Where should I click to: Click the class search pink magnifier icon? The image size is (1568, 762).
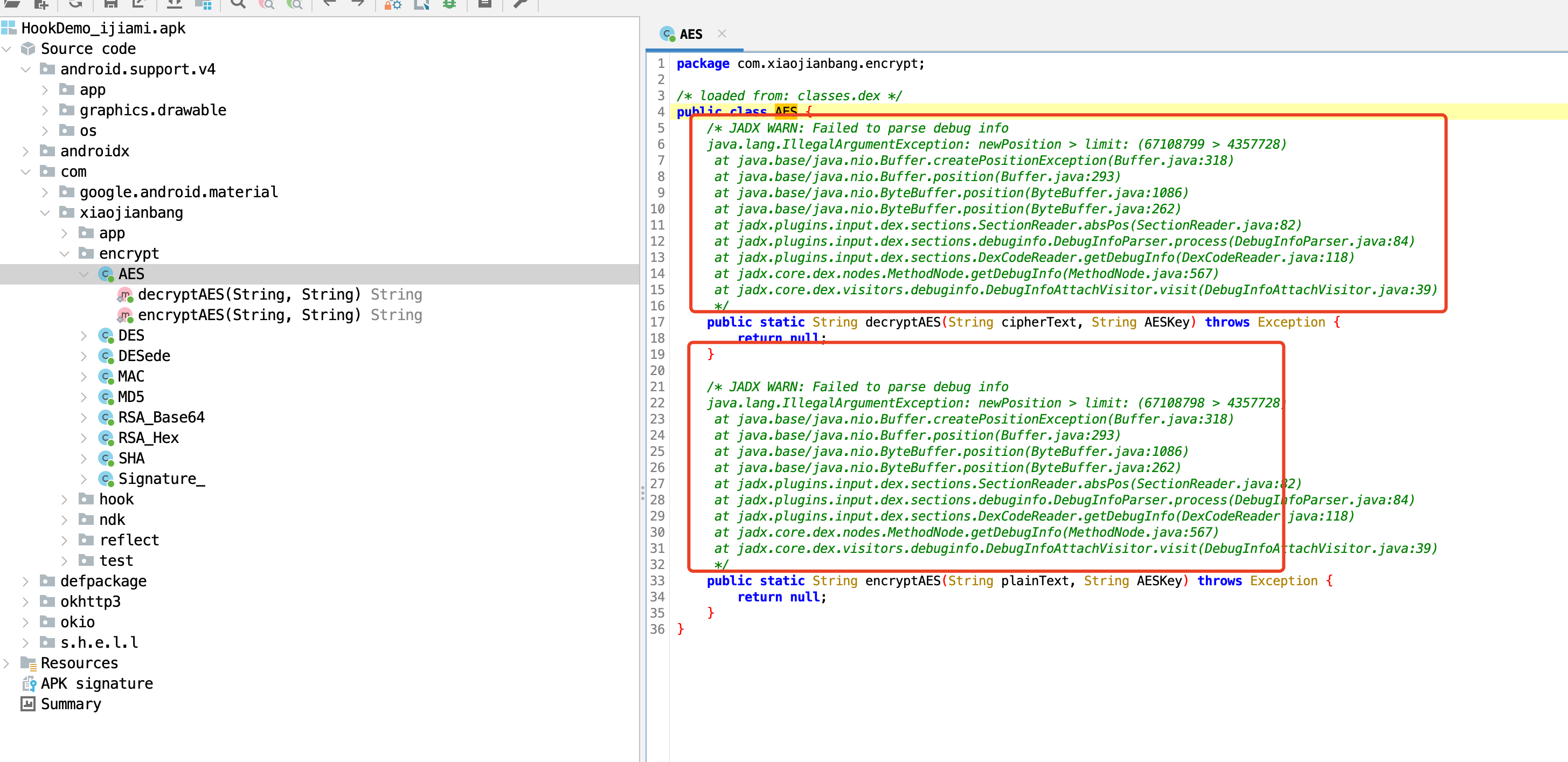(266, 4)
